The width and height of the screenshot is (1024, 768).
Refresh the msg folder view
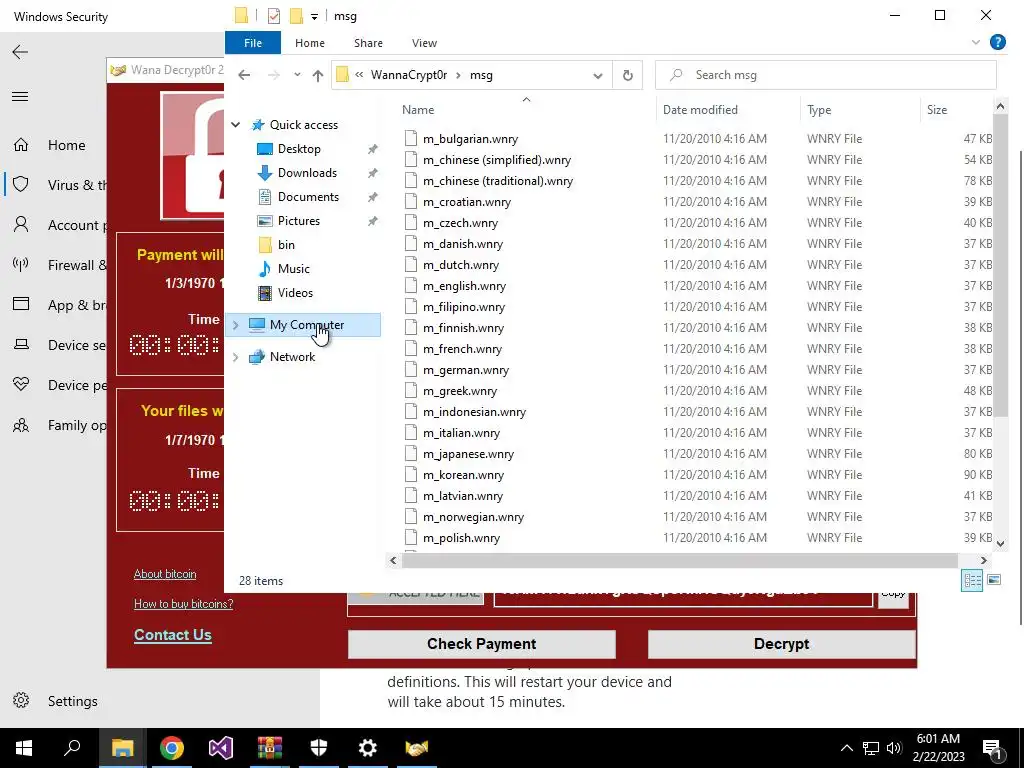tap(628, 75)
